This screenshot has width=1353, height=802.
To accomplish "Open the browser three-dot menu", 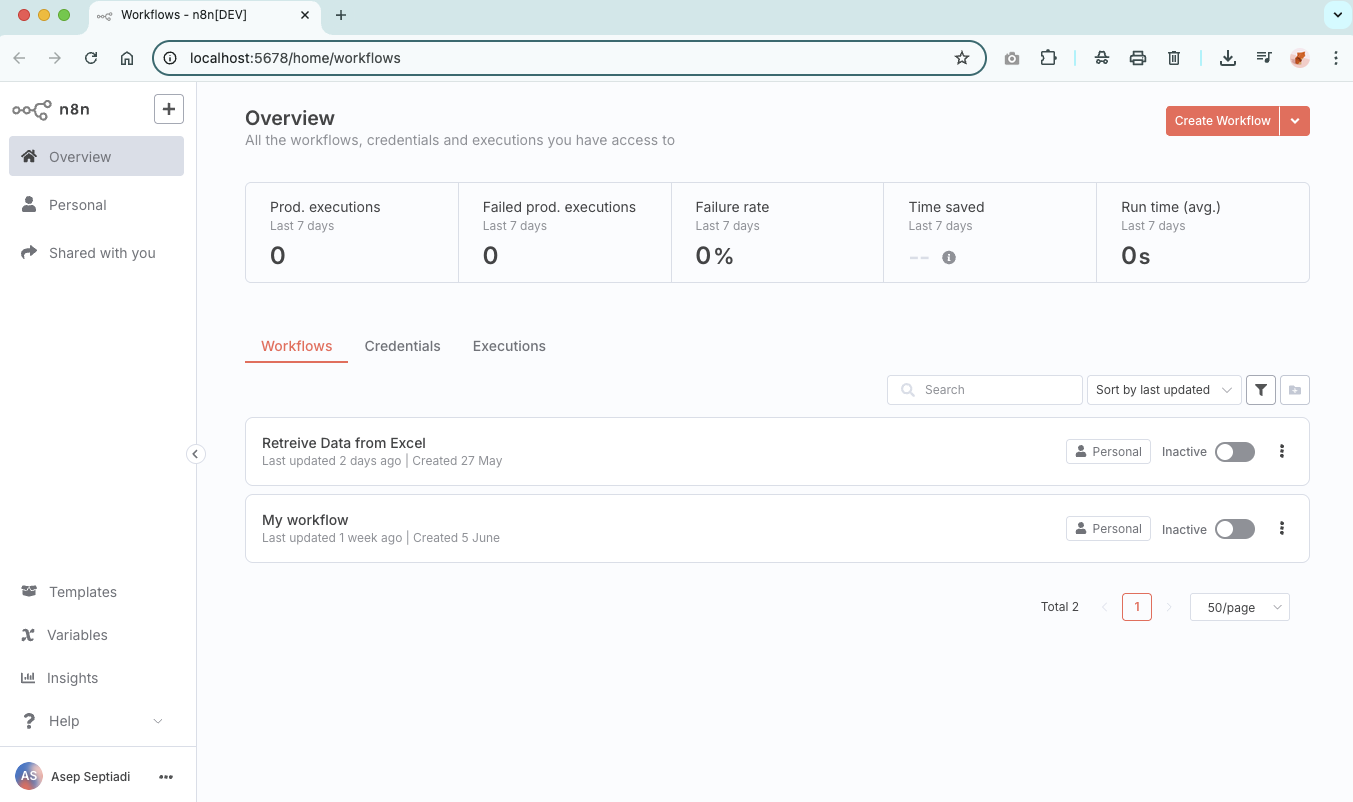I will [x=1336, y=58].
